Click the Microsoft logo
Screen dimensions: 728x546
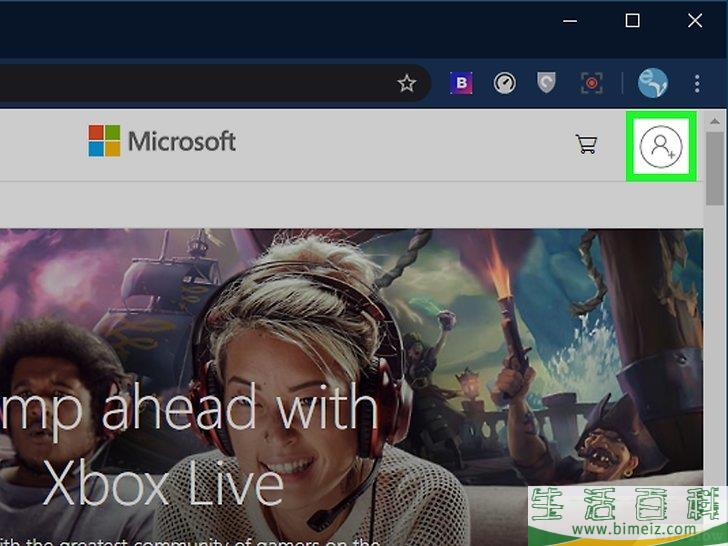pos(162,141)
